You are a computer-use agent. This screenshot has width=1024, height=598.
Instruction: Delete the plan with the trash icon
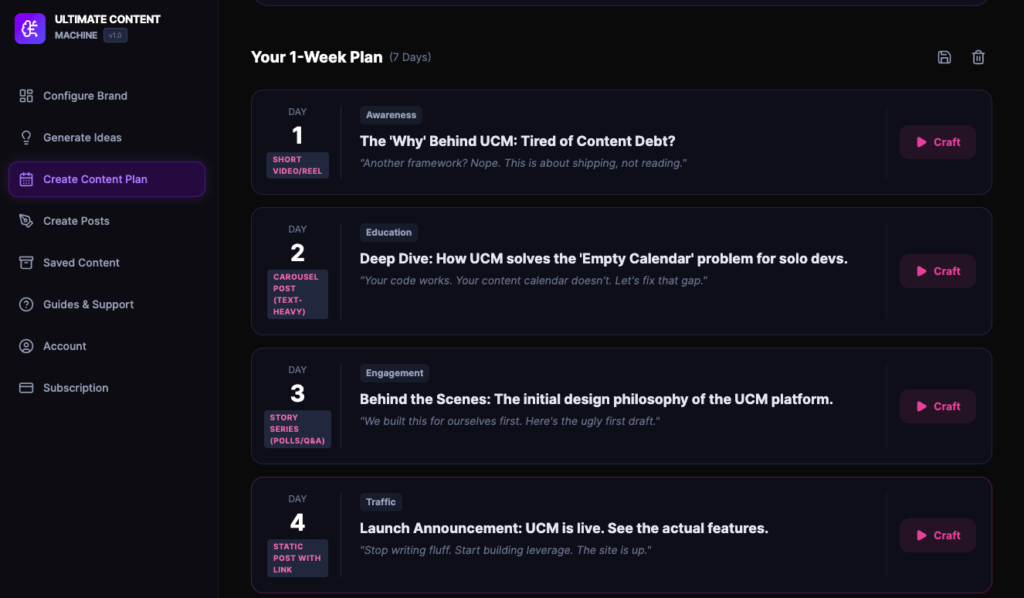978,57
